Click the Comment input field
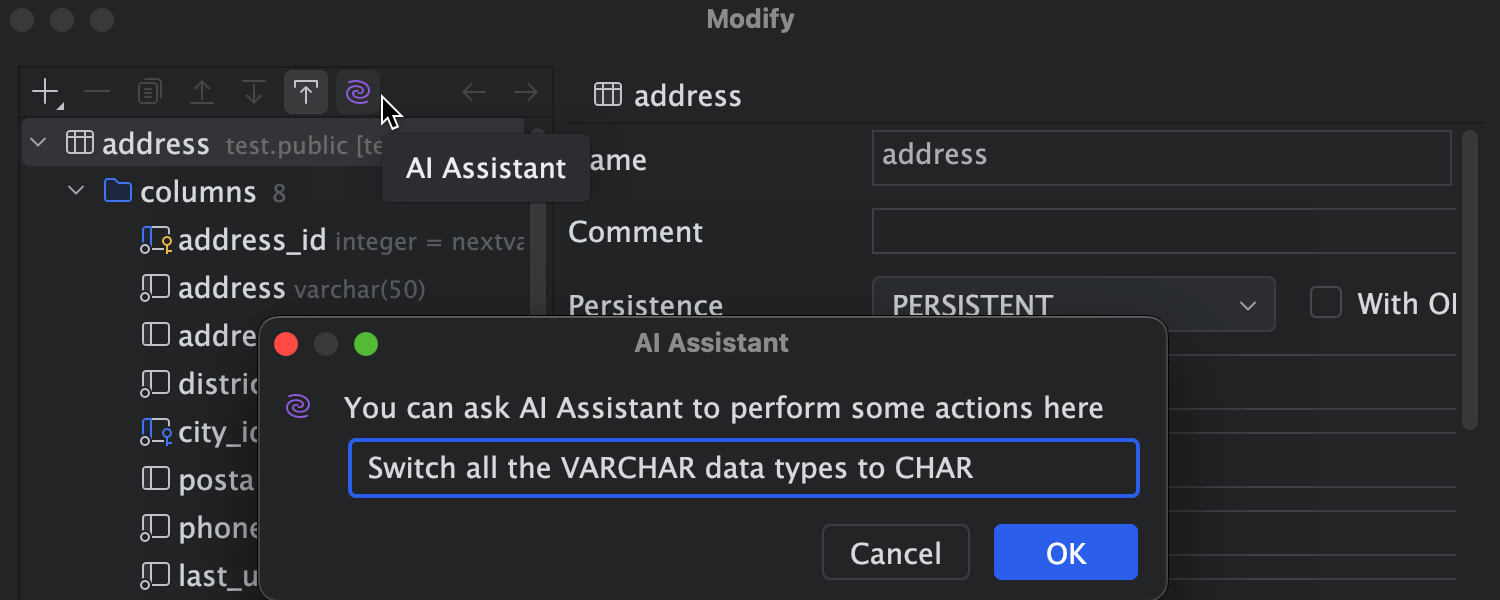The image size is (1500, 600). [1162, 232]
